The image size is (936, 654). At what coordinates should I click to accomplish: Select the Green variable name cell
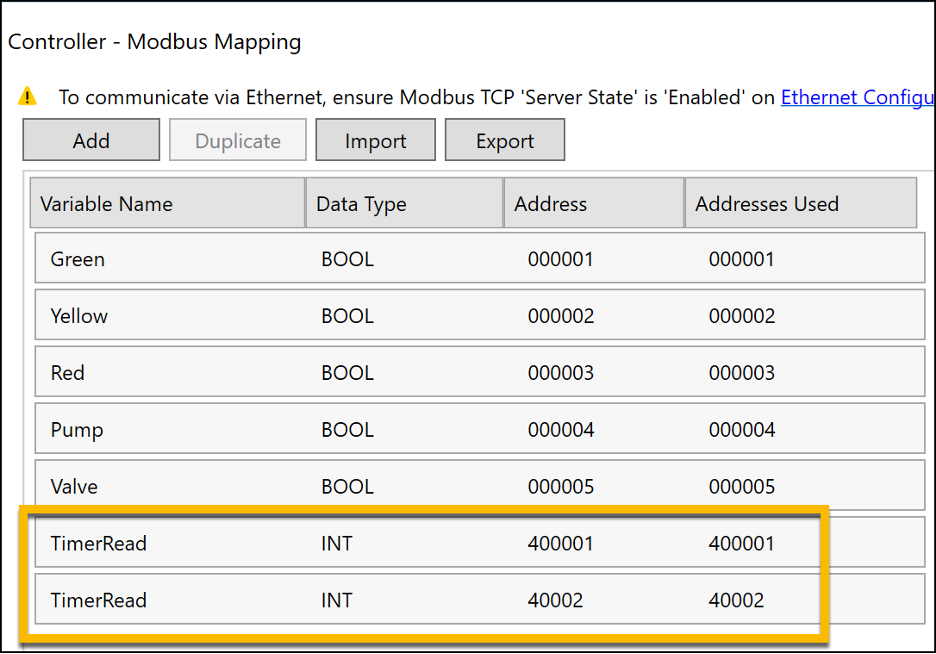tap(78, 259)
